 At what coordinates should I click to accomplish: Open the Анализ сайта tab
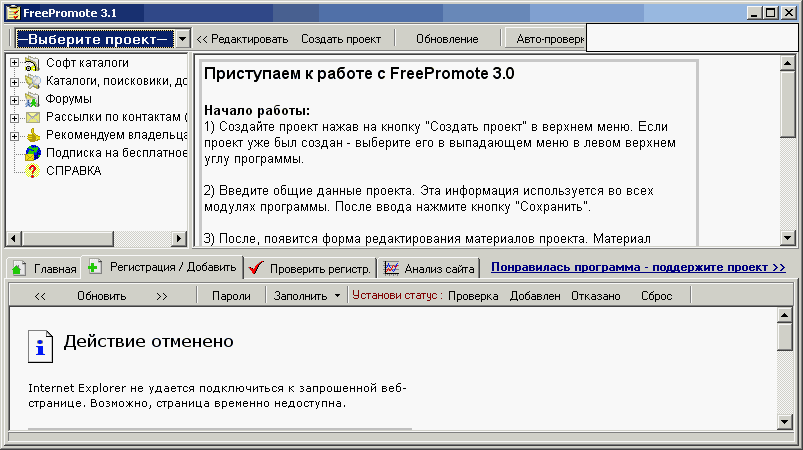pyautogui.click(x=429, y=268)
